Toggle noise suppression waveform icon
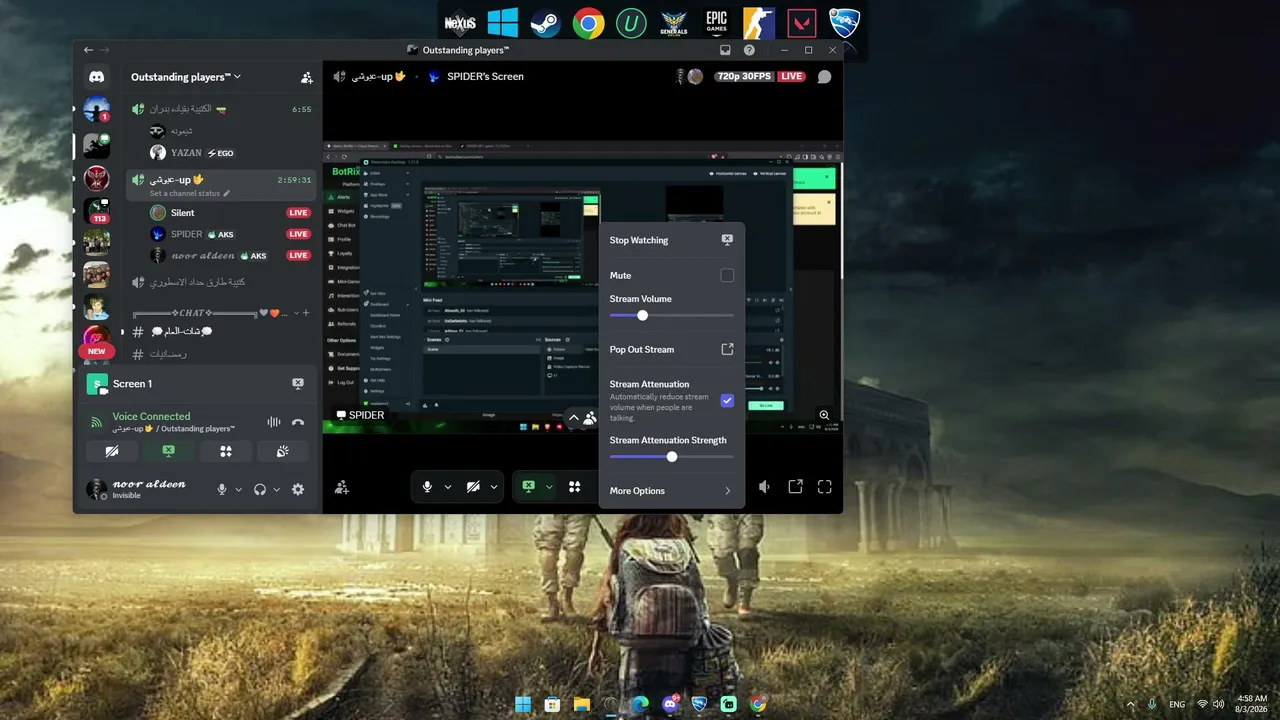Image resolution: width=1280 pixels, height=720 pixels. click(x=273, y=422)
